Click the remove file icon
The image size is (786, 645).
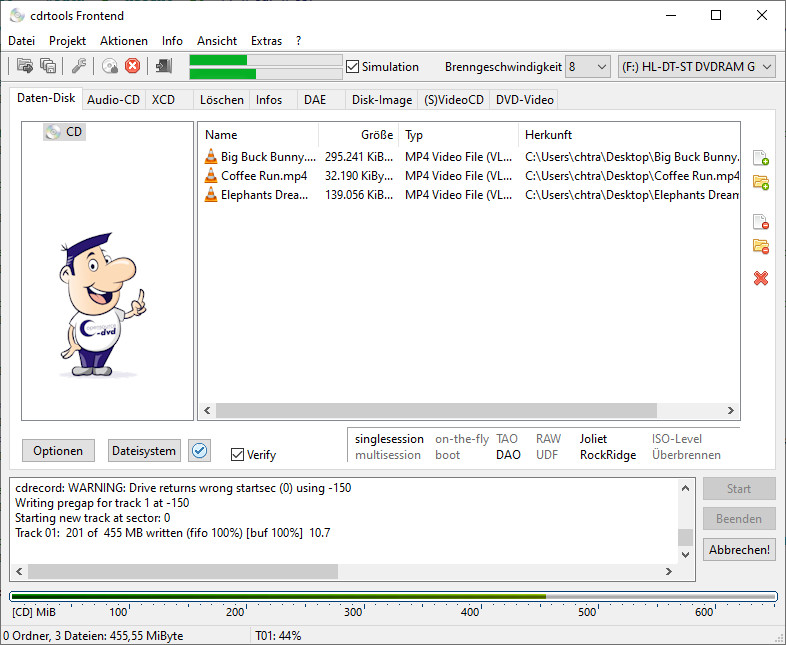pos(760,223)
